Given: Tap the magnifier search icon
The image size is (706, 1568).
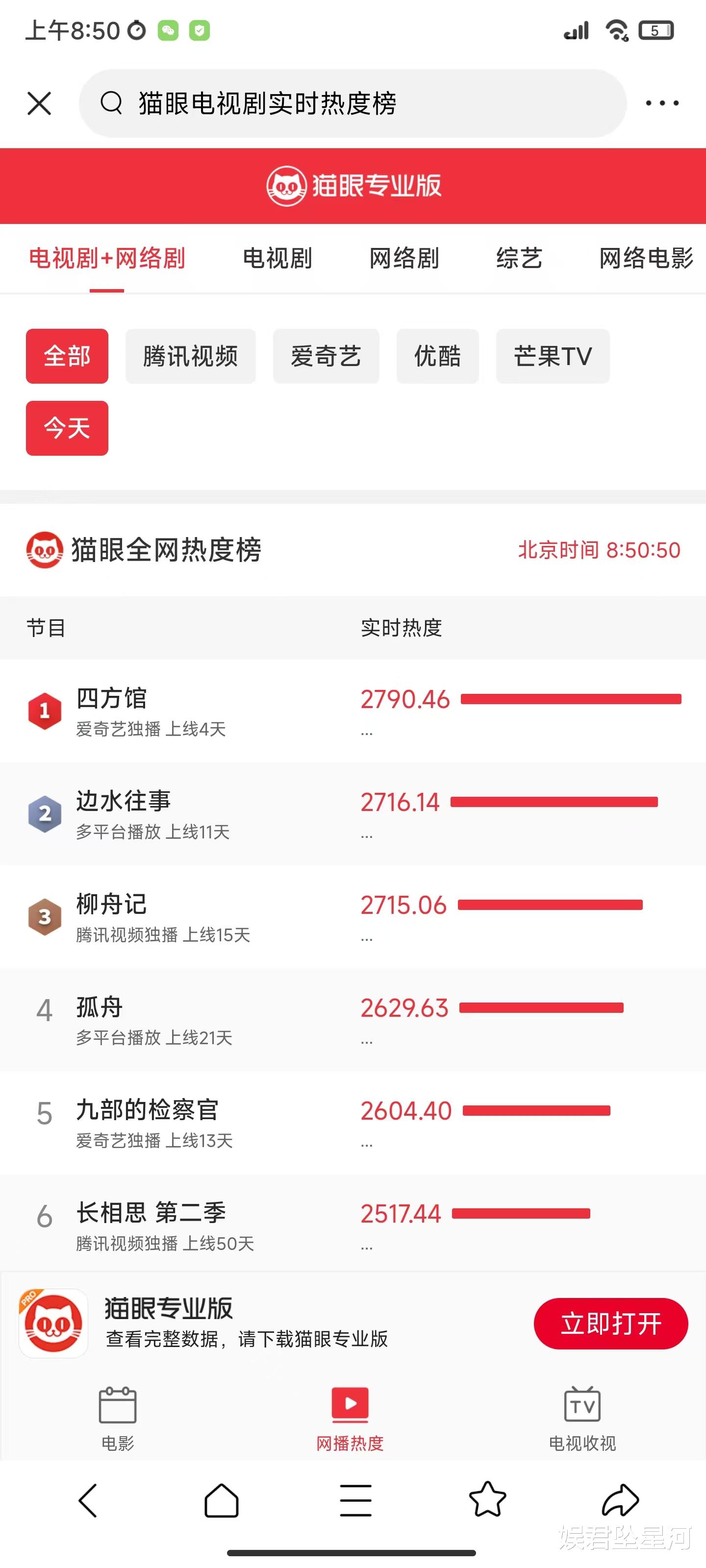Looking at the screenshot, I should point(111,103).
